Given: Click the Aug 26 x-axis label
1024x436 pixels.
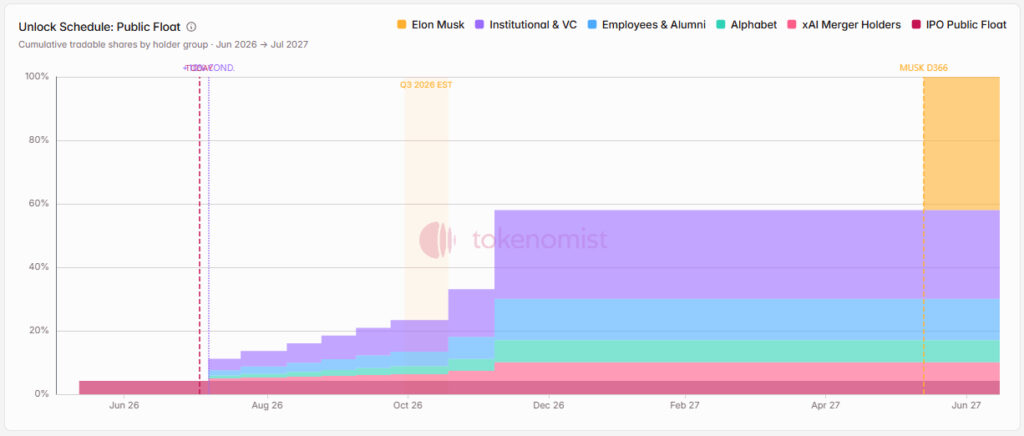Looking at the screenshot, I should (x=266, y=405).
